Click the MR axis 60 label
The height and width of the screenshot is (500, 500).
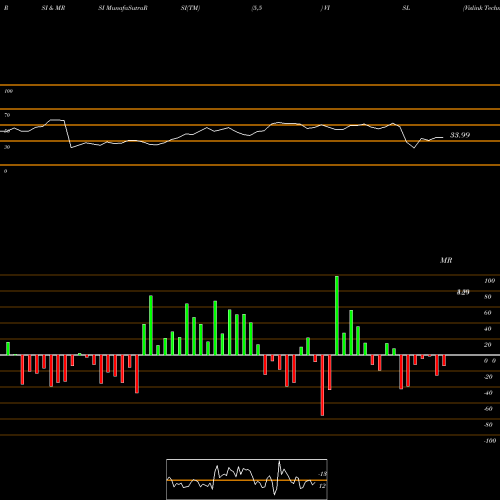[x=488, y=313]
